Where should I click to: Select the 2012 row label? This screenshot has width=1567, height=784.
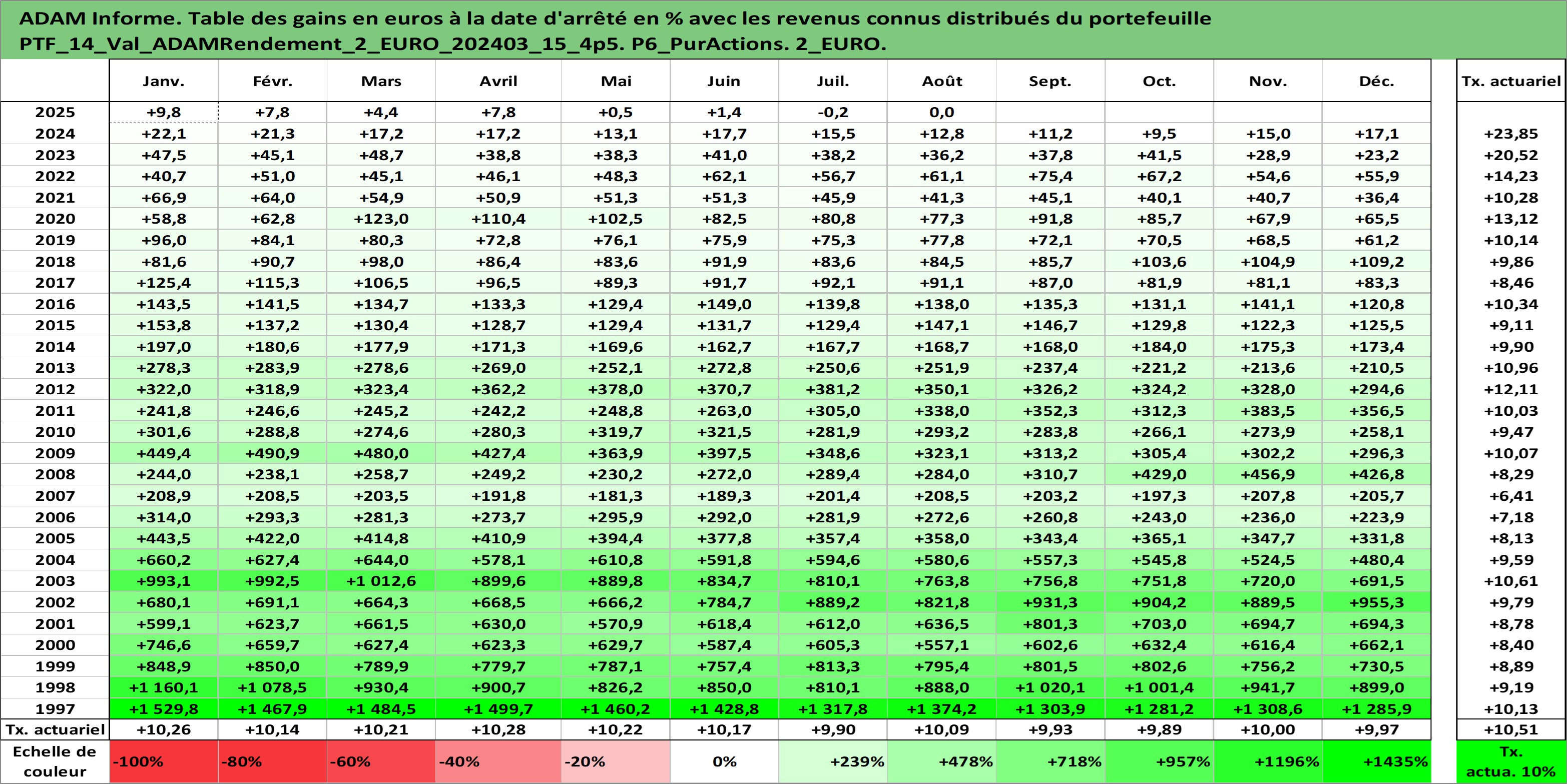click(x=55, y=389)
